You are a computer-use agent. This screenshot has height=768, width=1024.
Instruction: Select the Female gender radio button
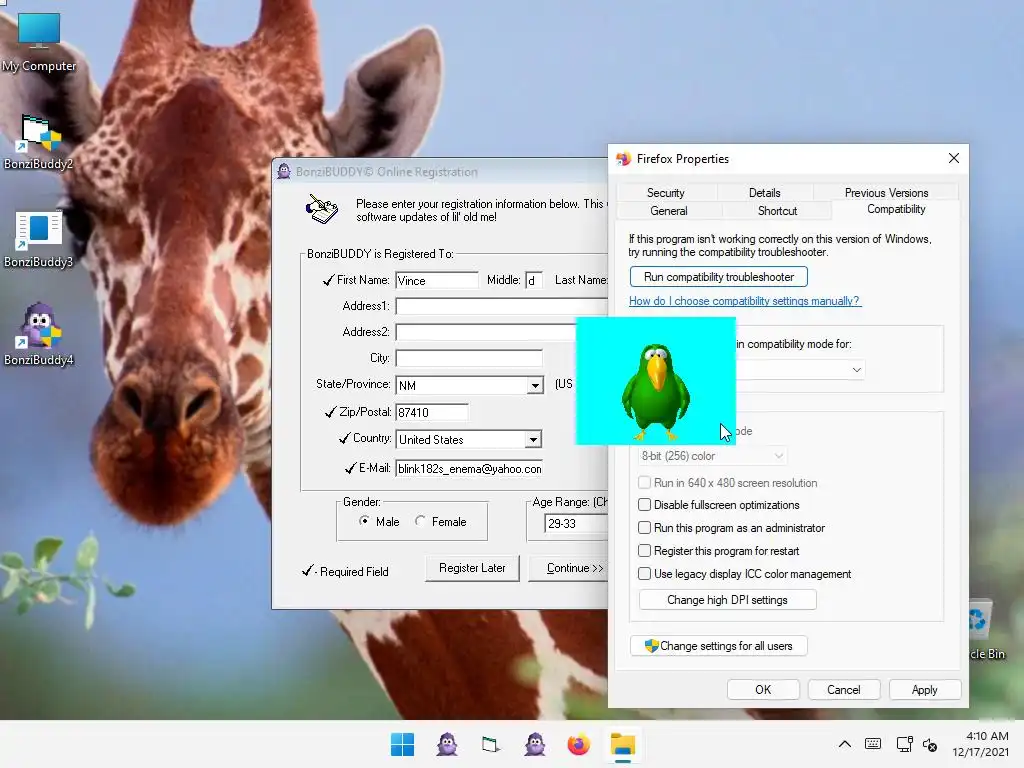point(420,521)
